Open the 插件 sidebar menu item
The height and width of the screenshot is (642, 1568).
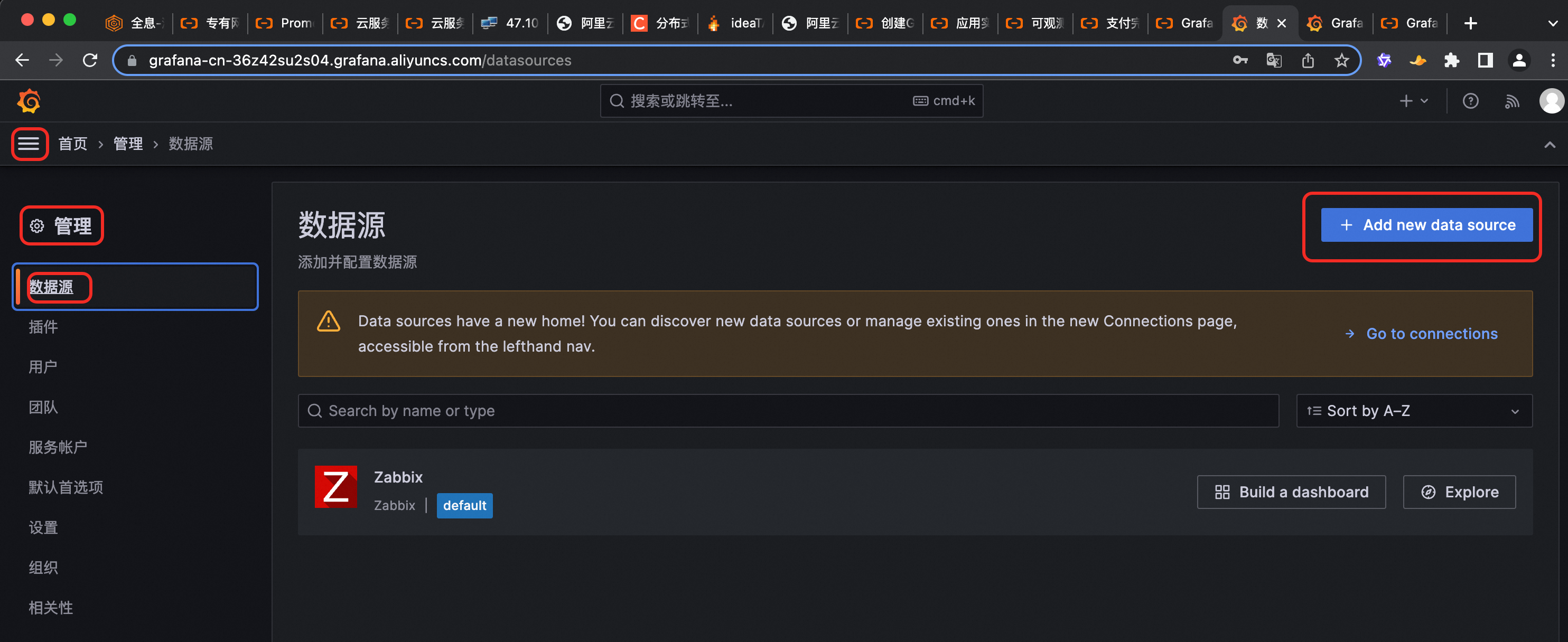43,327
